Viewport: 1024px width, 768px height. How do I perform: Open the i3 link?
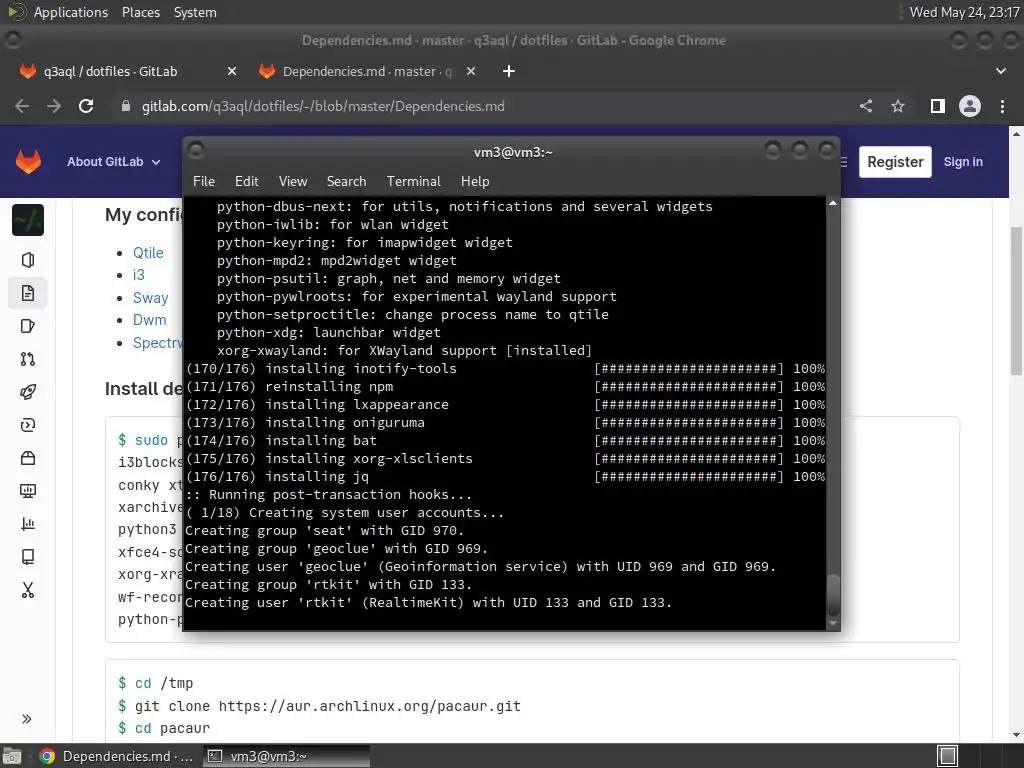click(x=138, y=275)
